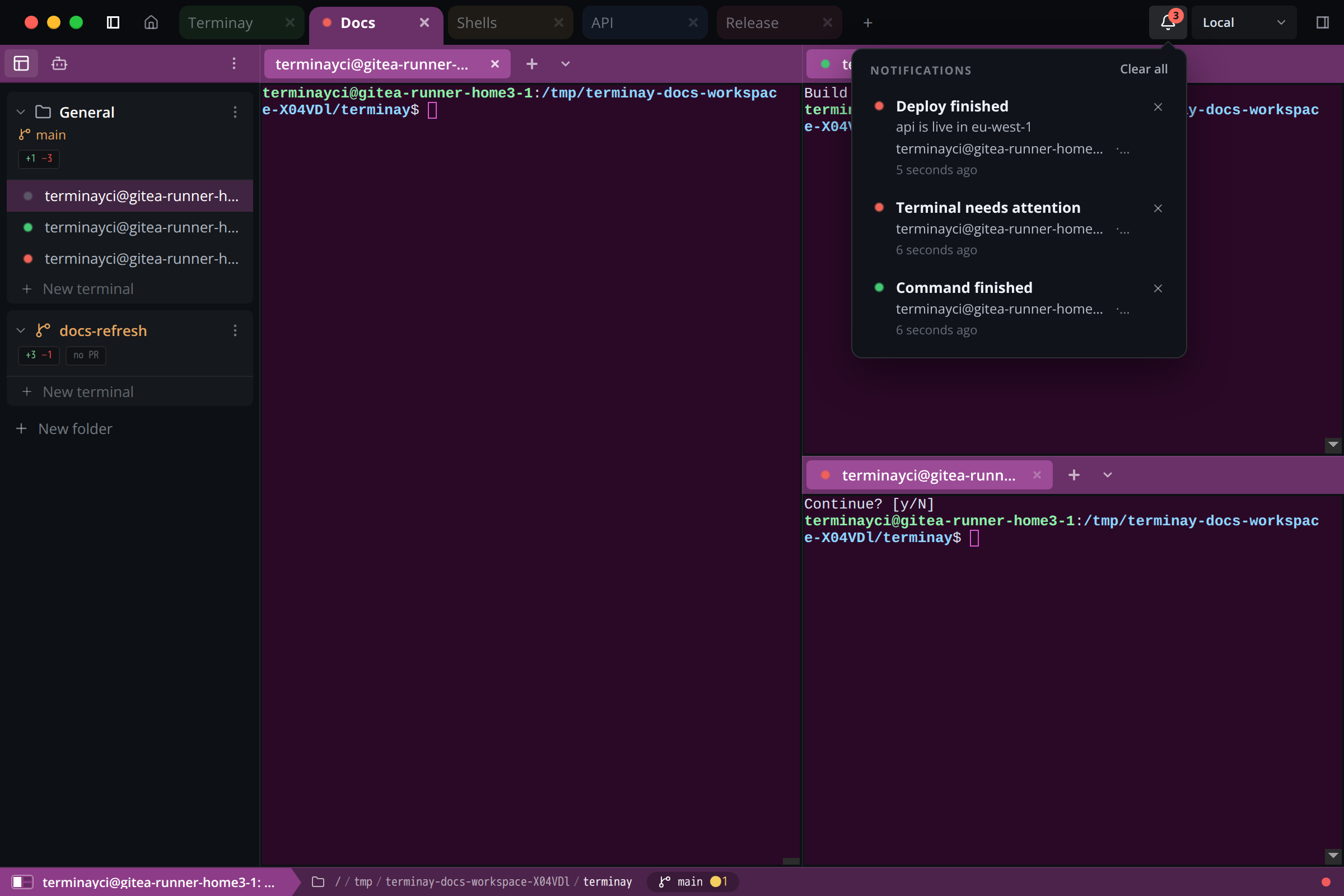Click New folder in sidebar

tap(64, 428)
